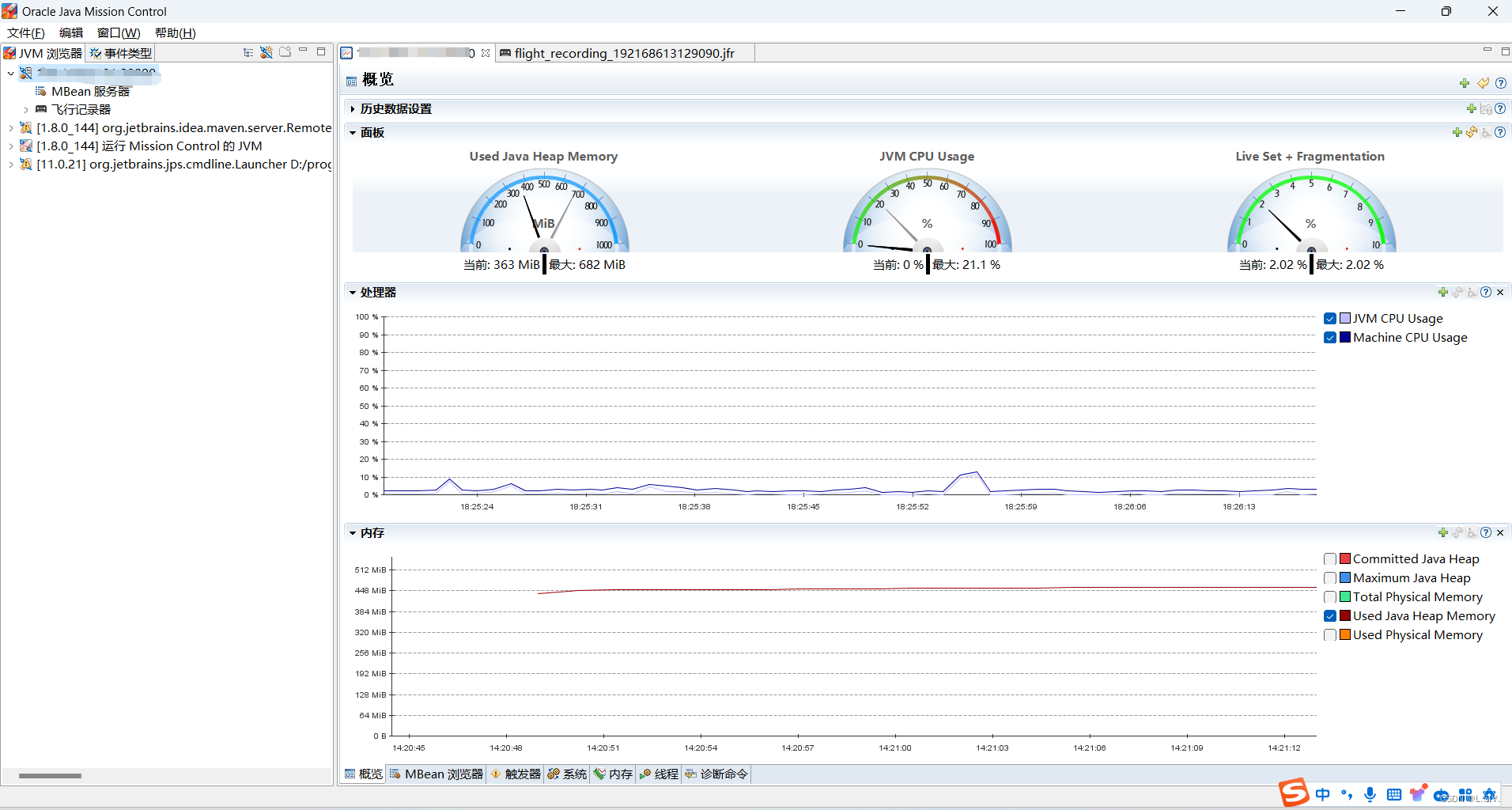Maximize the JVM browser panel

pos(321,51)
